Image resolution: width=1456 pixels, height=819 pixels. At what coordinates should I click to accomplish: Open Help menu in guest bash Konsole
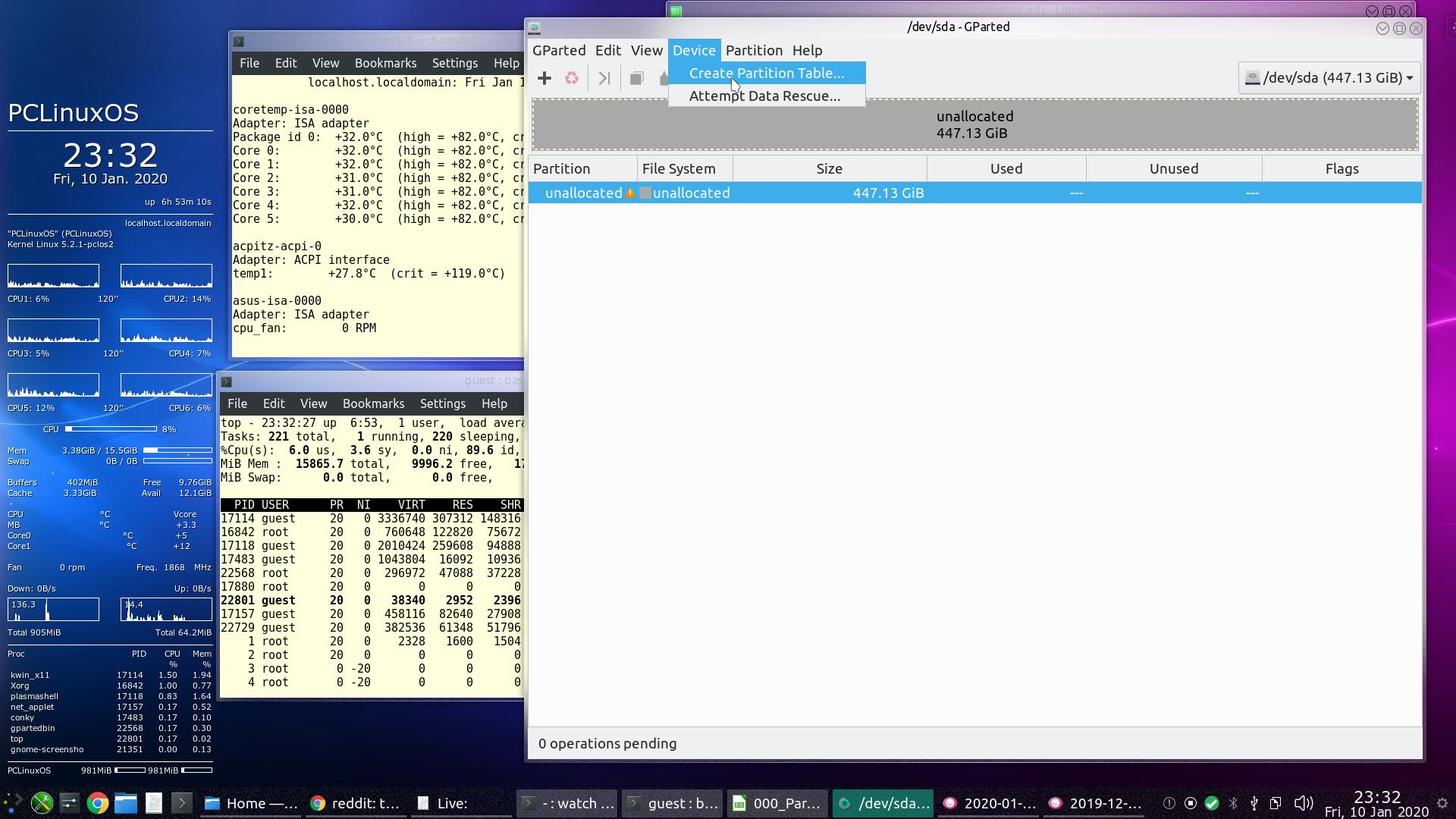(x=494, y=404)
